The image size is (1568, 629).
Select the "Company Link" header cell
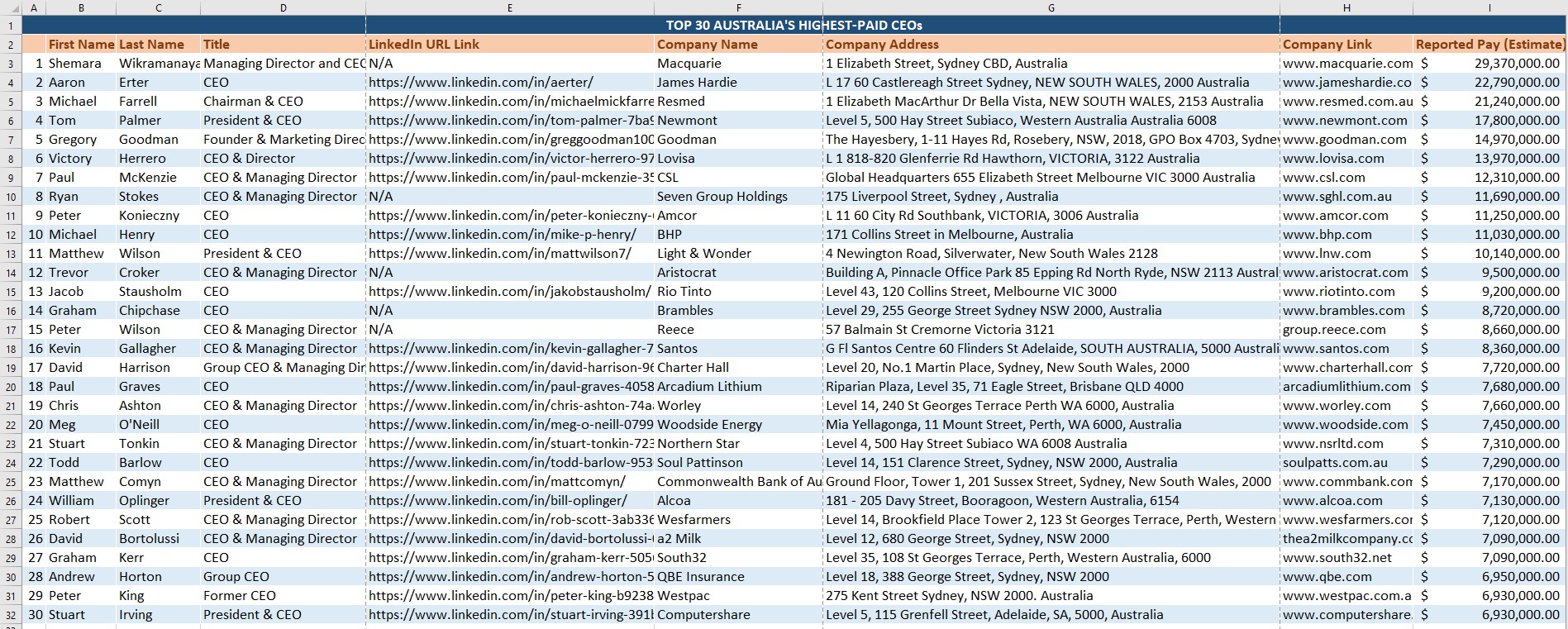coord(1346,45)
